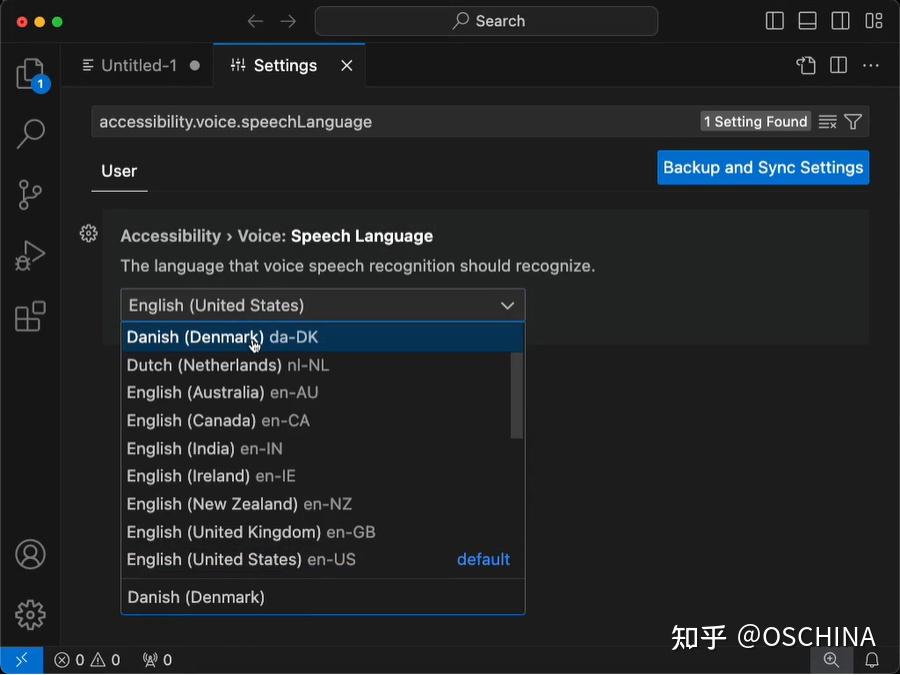Open the Extensions view icon
Image resolution: width=900 pixels, height=675 pixels.
click(x=29, y=316)
